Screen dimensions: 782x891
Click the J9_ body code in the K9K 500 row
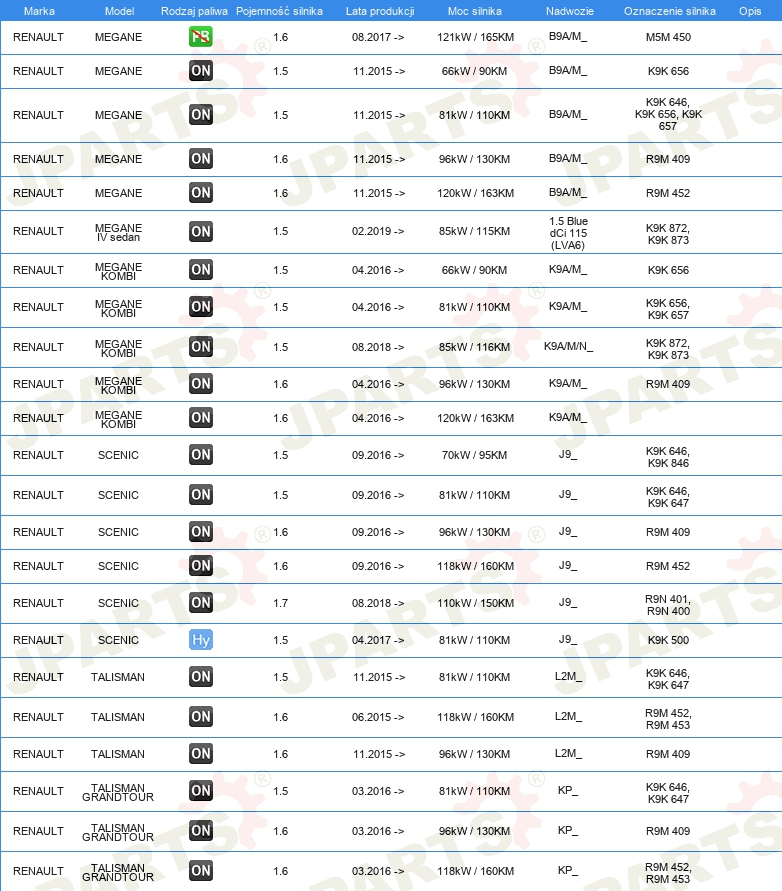568,639
